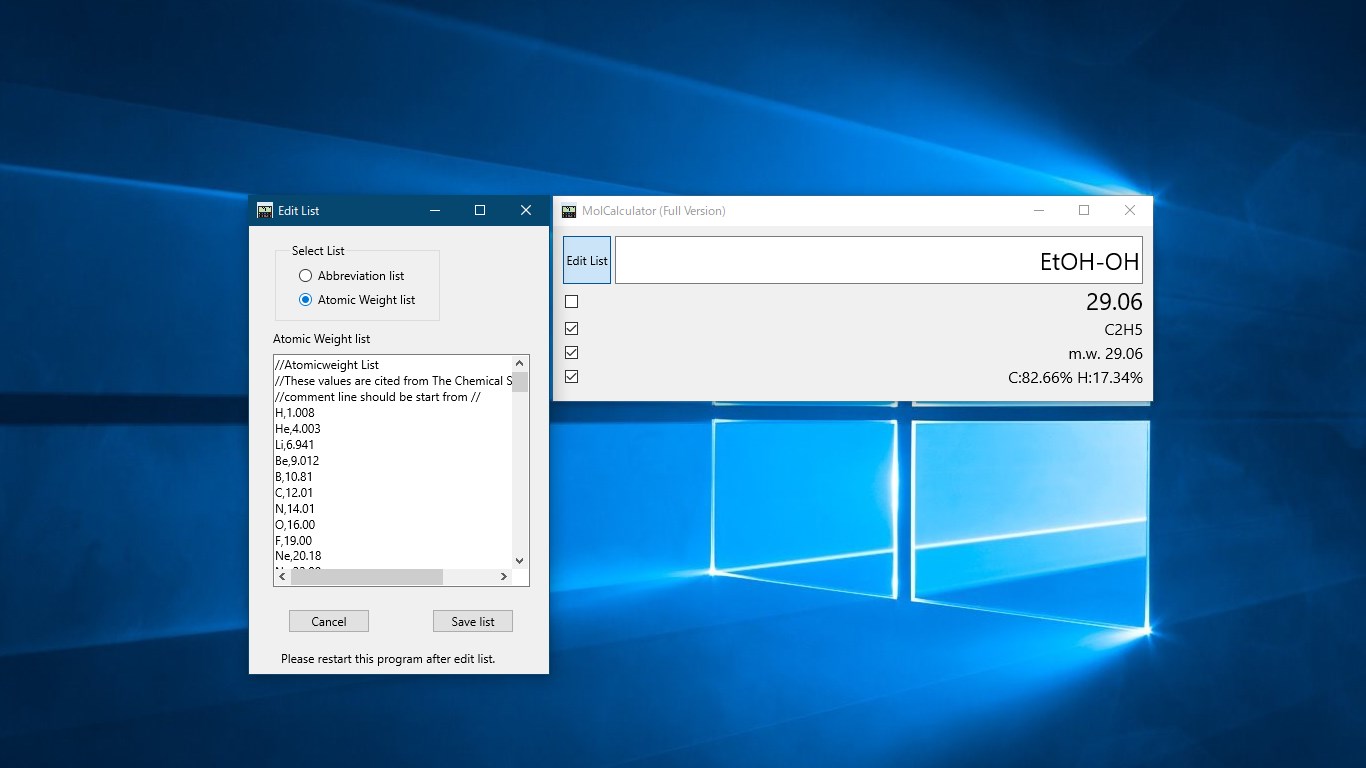Image resolution: width=1366 pixels, height=768 pixels.
Task: Click the Edit List window app icon
Action: click(265, 210)
